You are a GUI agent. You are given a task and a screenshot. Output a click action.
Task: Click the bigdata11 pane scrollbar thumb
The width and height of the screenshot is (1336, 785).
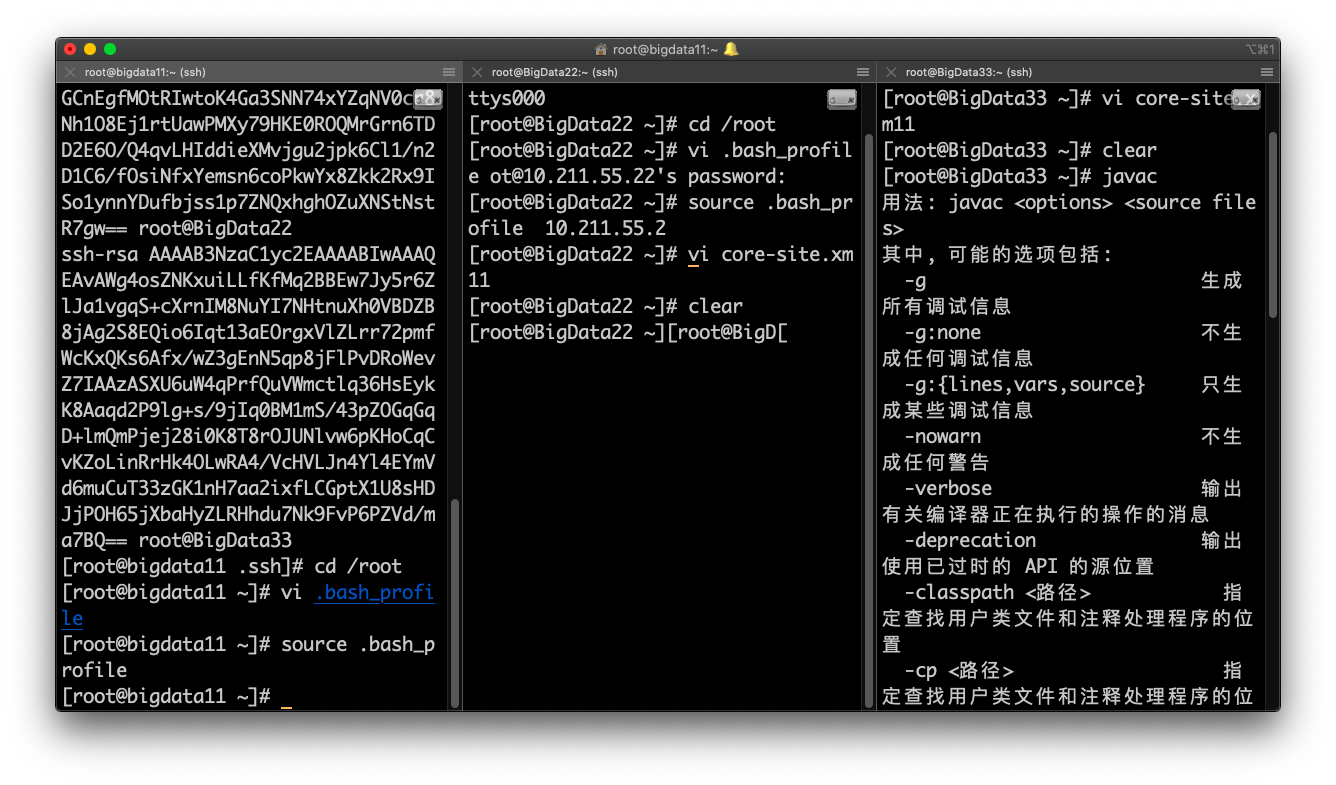coord(455,603)
